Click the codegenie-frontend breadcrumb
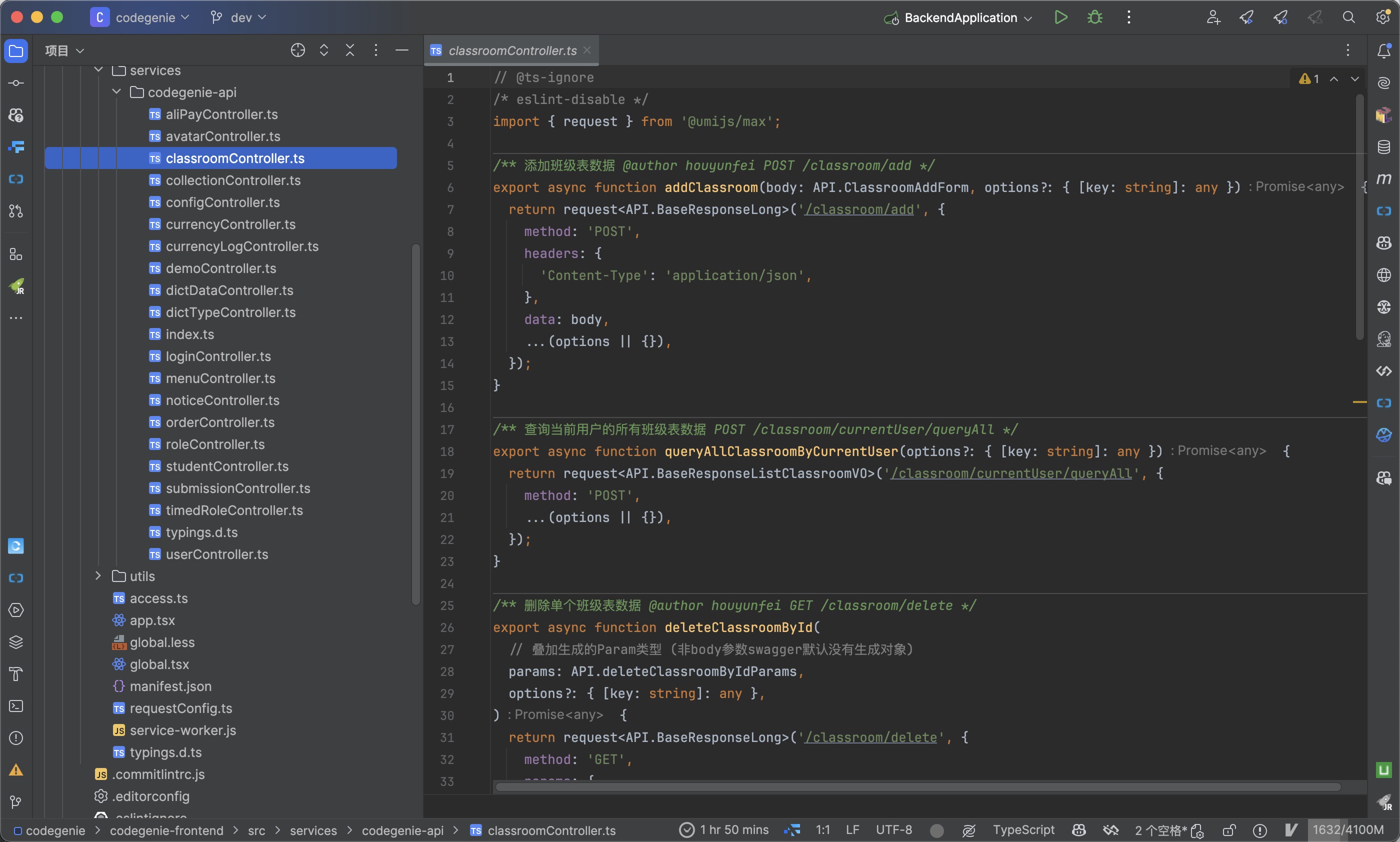Image resolution: width=1400 pixels, height=842 pixels. pos(167,830)
